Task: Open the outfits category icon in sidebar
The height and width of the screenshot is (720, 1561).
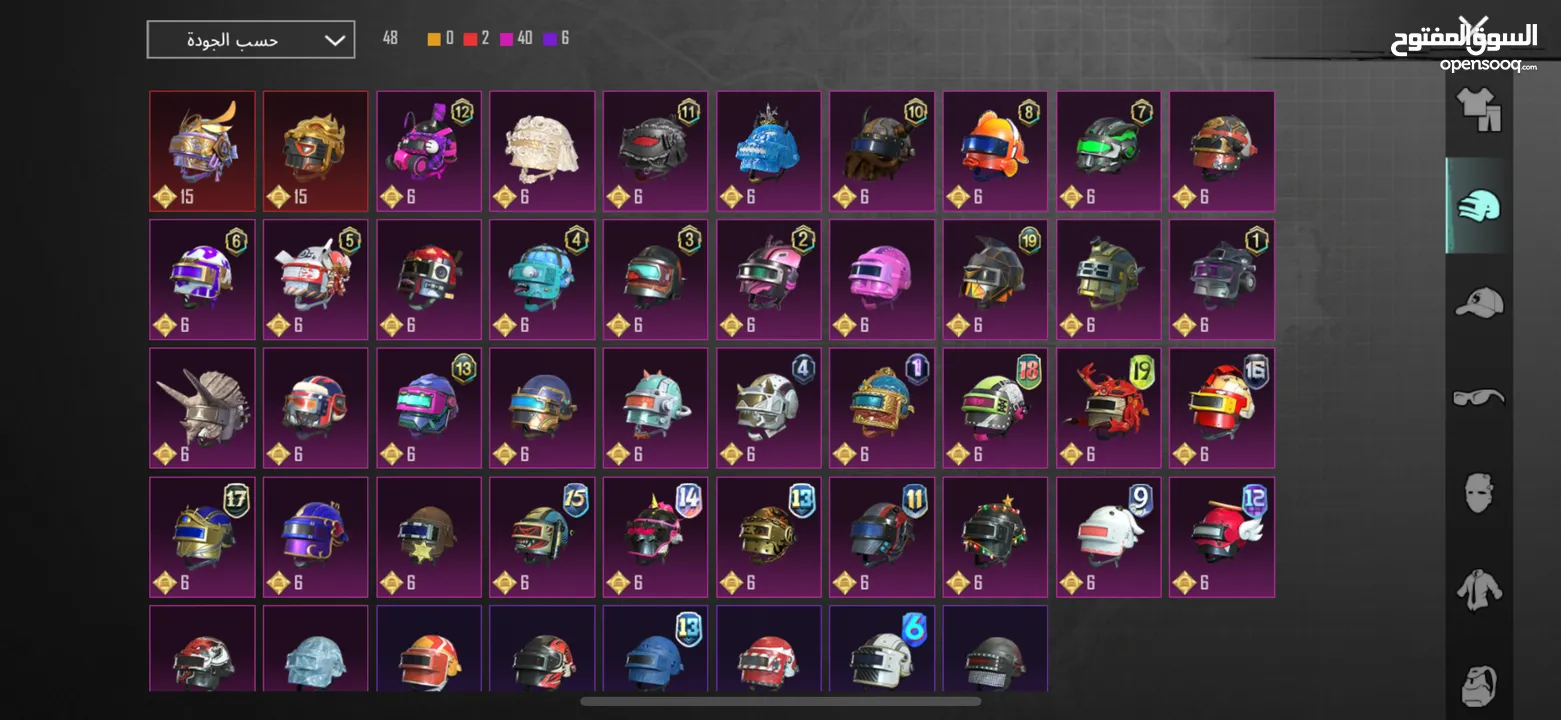Action: tap(1478, 110)
